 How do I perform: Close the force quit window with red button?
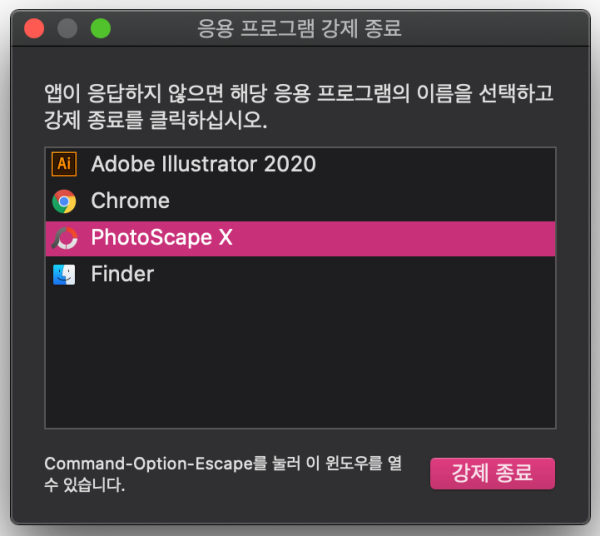[34, 28]
